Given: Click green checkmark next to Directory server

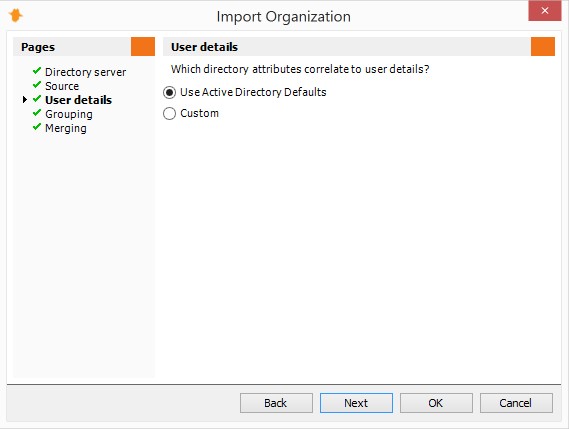Looking at the screenshot, I should pyautogui.click(x=37, y=71).
